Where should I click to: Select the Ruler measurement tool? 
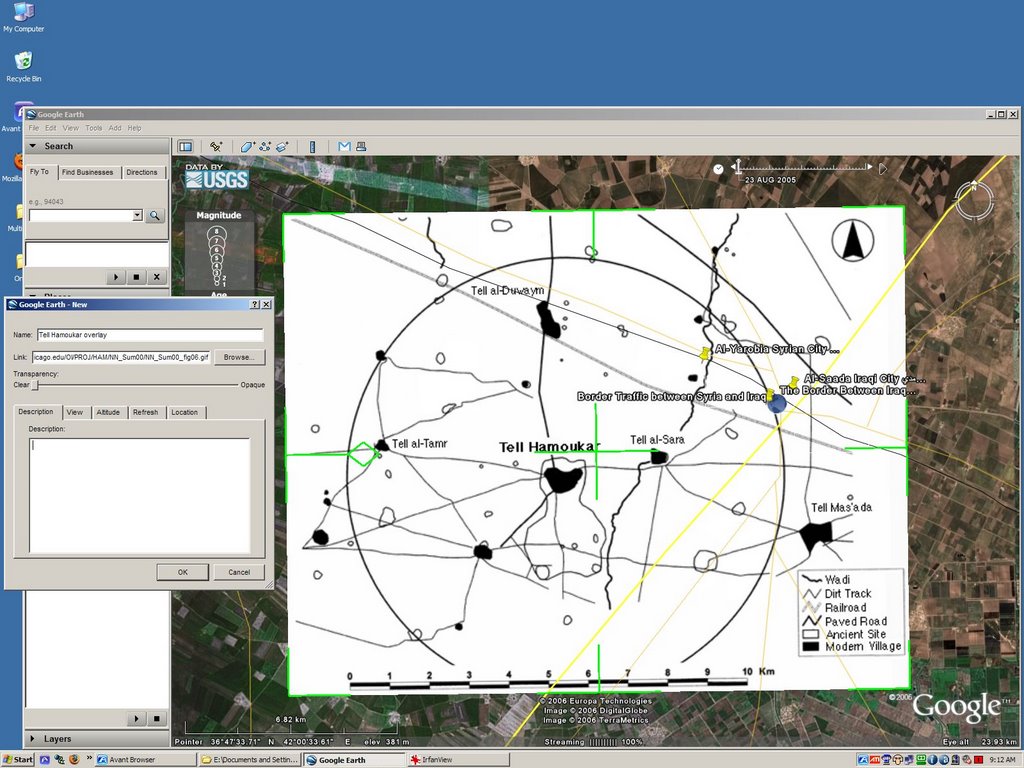[312, 147]
